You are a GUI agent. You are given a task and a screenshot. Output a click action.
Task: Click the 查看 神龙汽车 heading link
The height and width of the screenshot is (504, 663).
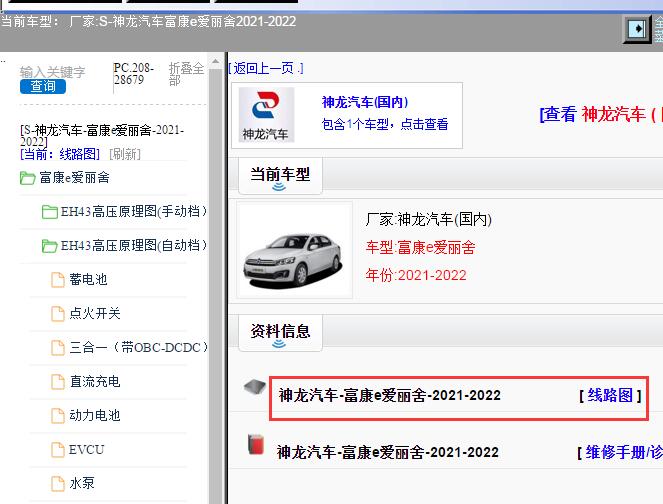coord(600,114)
